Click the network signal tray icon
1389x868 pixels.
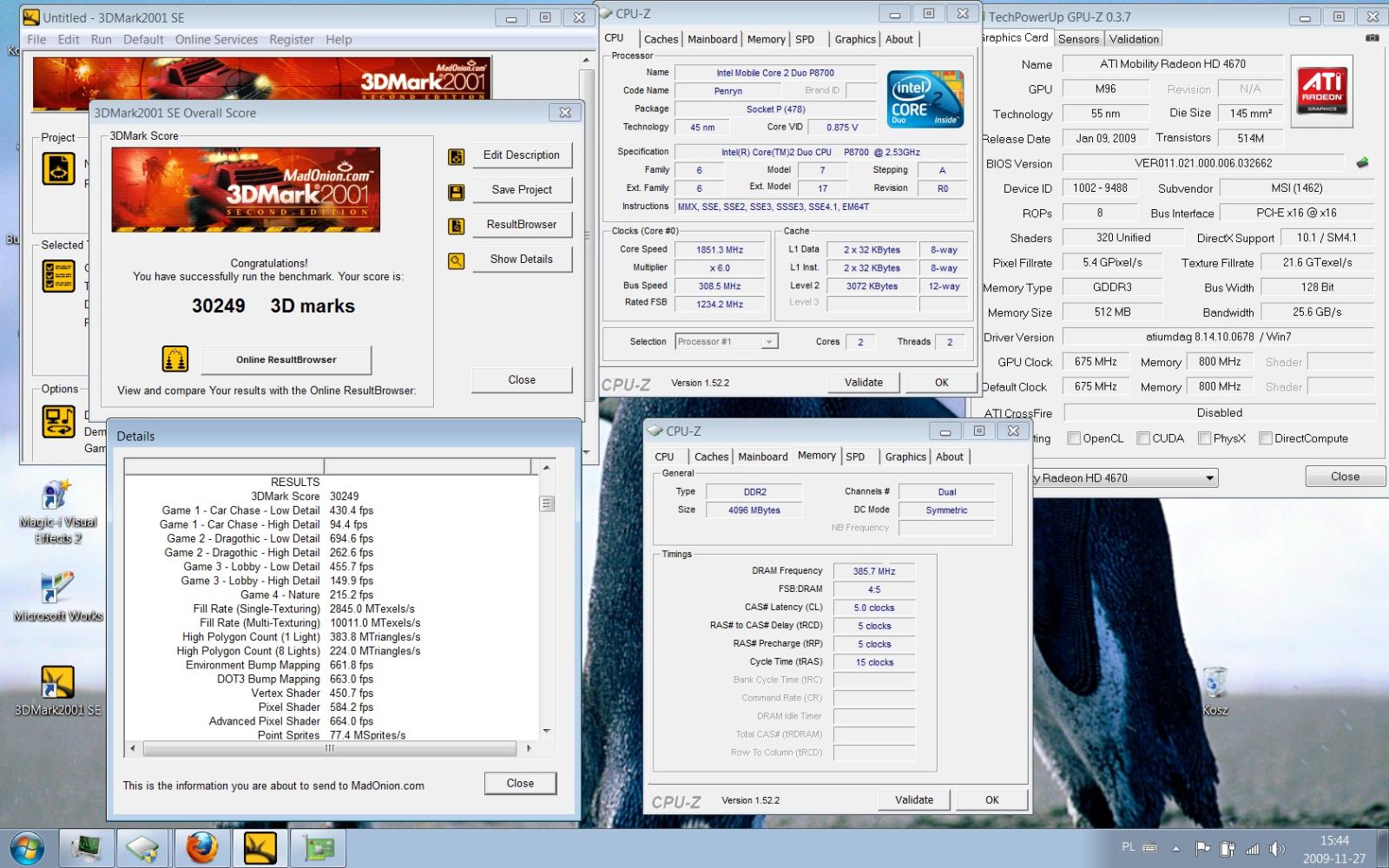click(x=1252, y=849)
